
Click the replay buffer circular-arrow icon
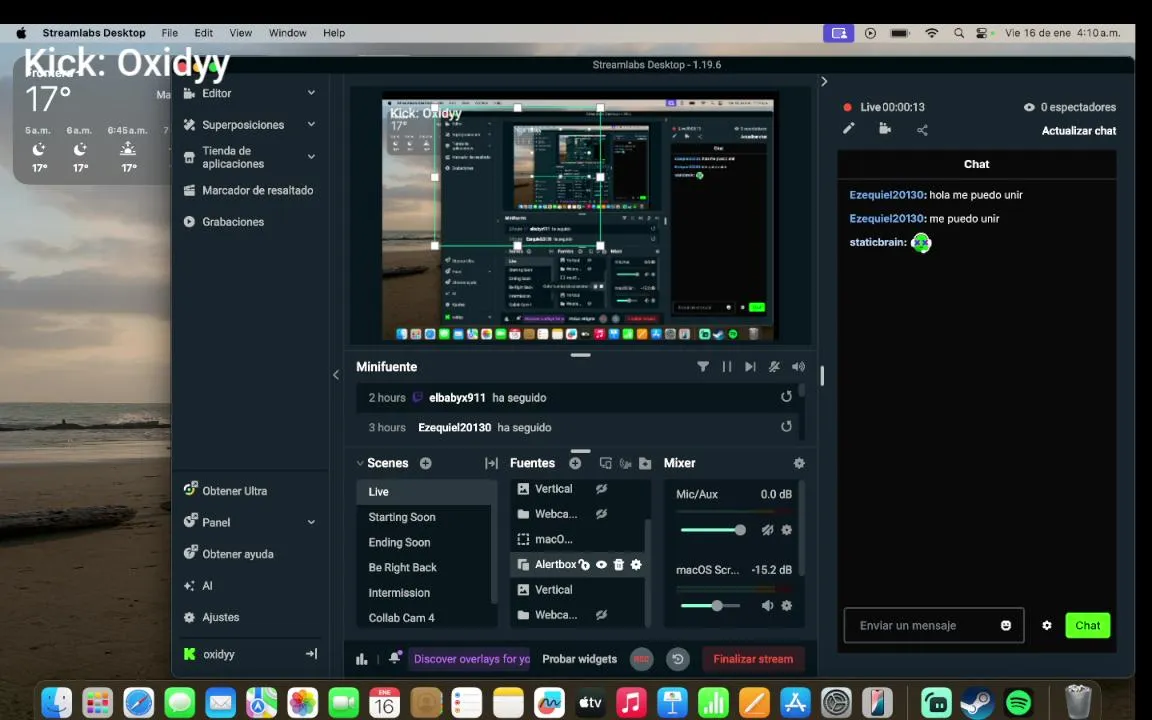click(678, 659)
